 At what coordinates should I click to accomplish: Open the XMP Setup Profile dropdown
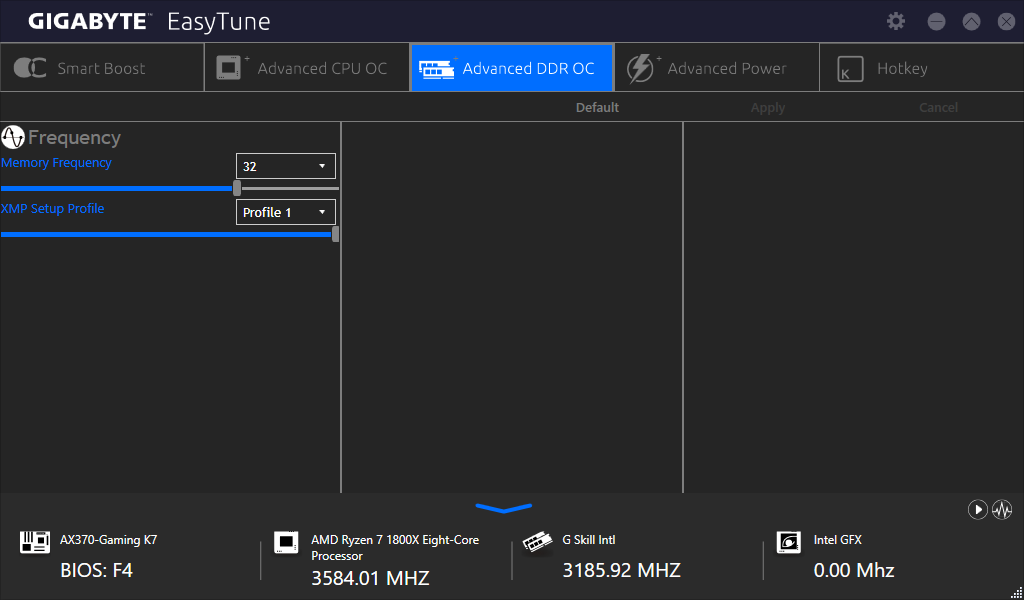tap(286, 212)
